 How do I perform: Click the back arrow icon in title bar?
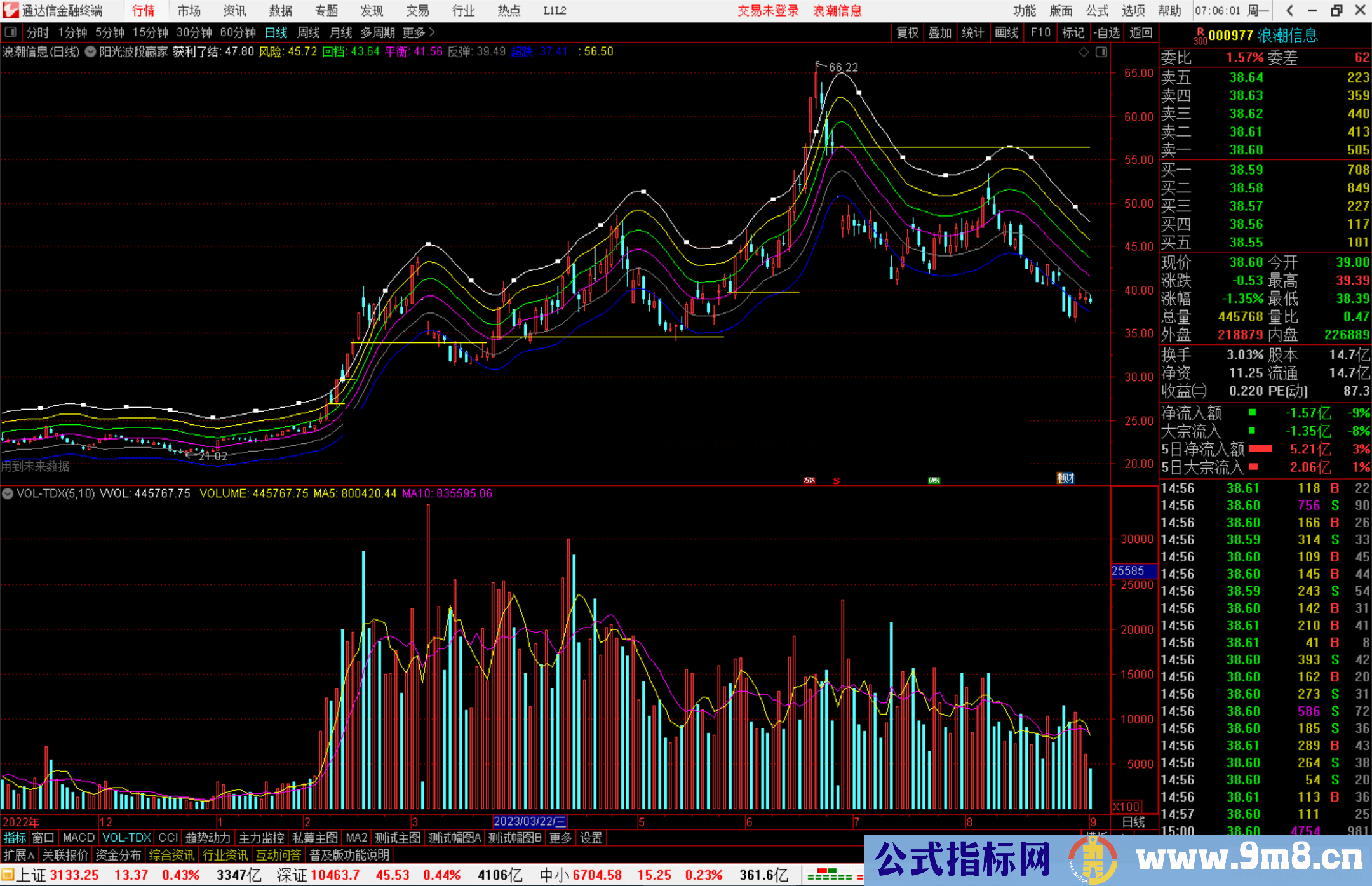pyautogui.click(x=1289, y=10)
